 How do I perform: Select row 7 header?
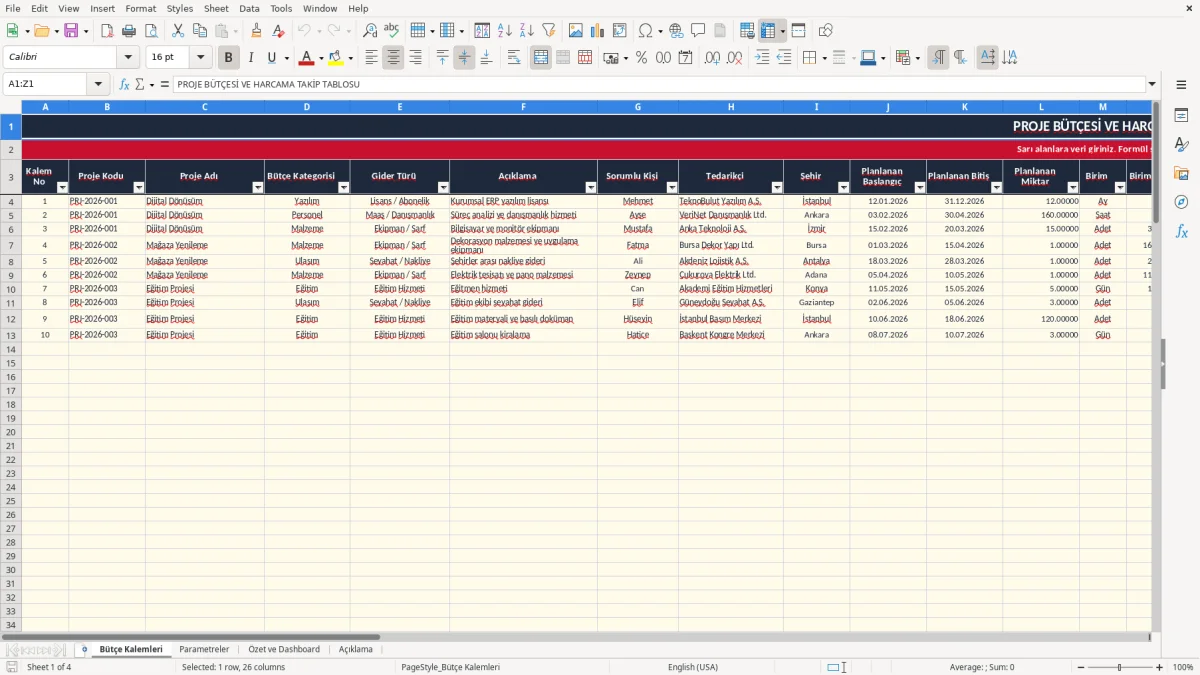point(11,245)
